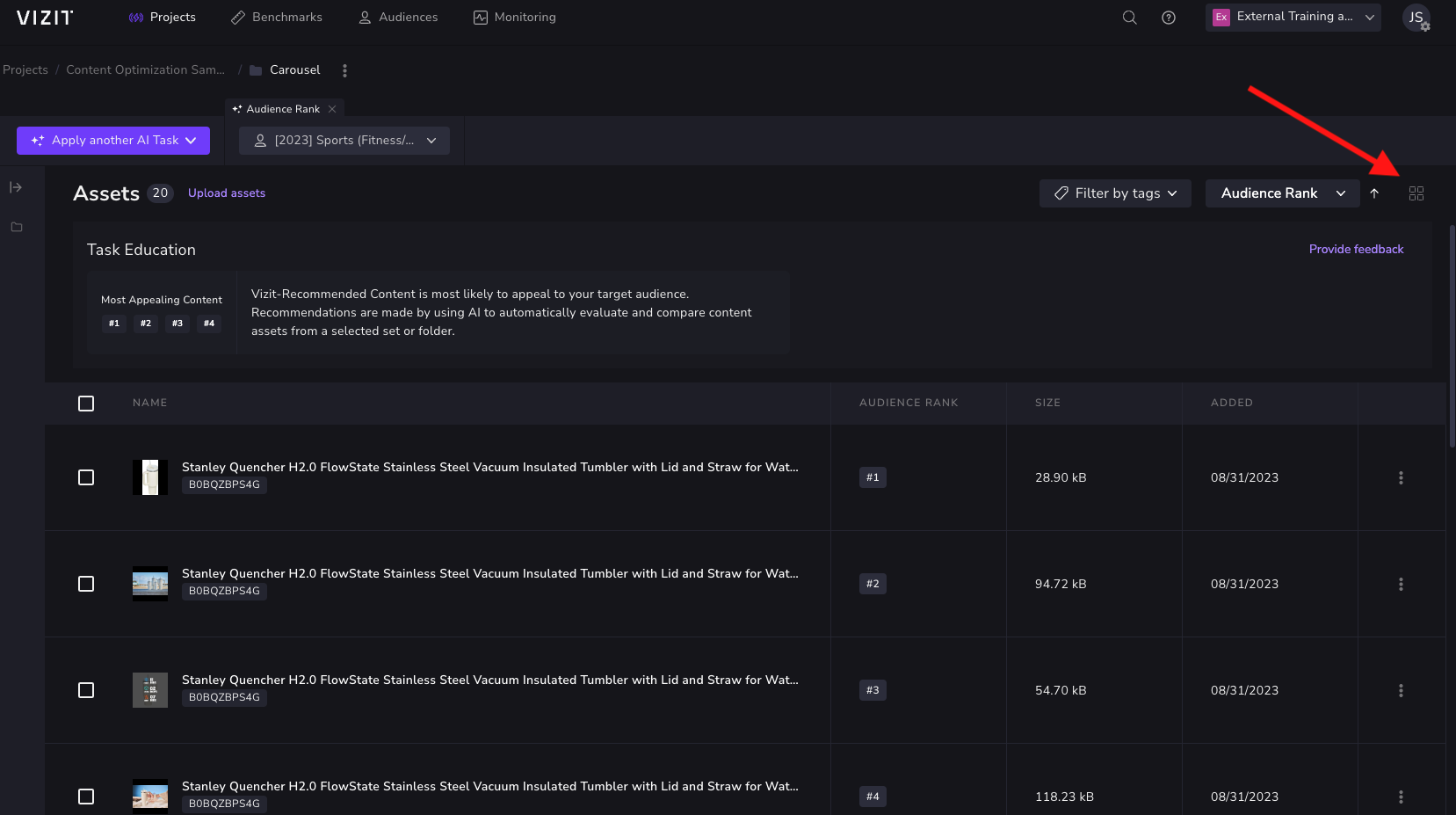
Task: Click the Carousel breadcrumb label
Action: (x=295, y=70)
